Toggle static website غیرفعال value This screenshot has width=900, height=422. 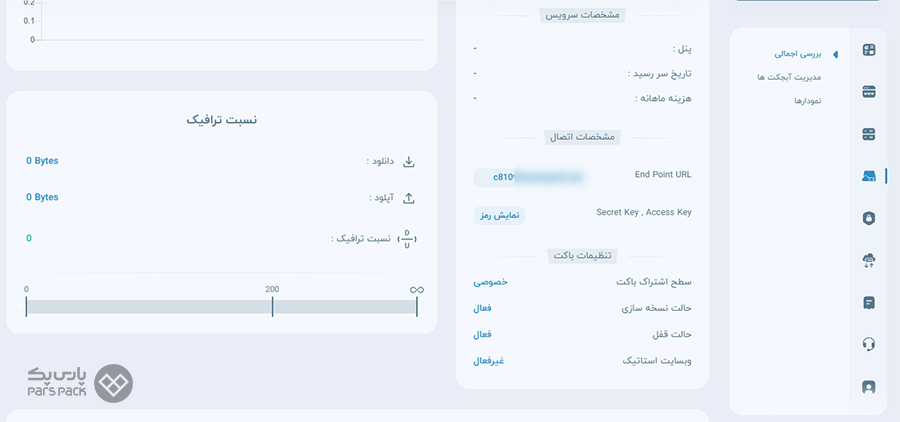click(x=488, y=361)
